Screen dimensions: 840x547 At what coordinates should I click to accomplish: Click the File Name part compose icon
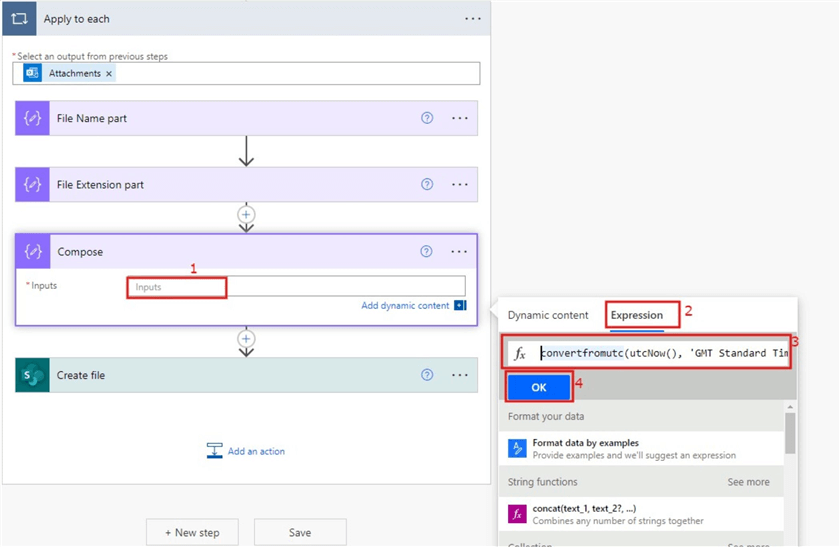tap(33, 118)
